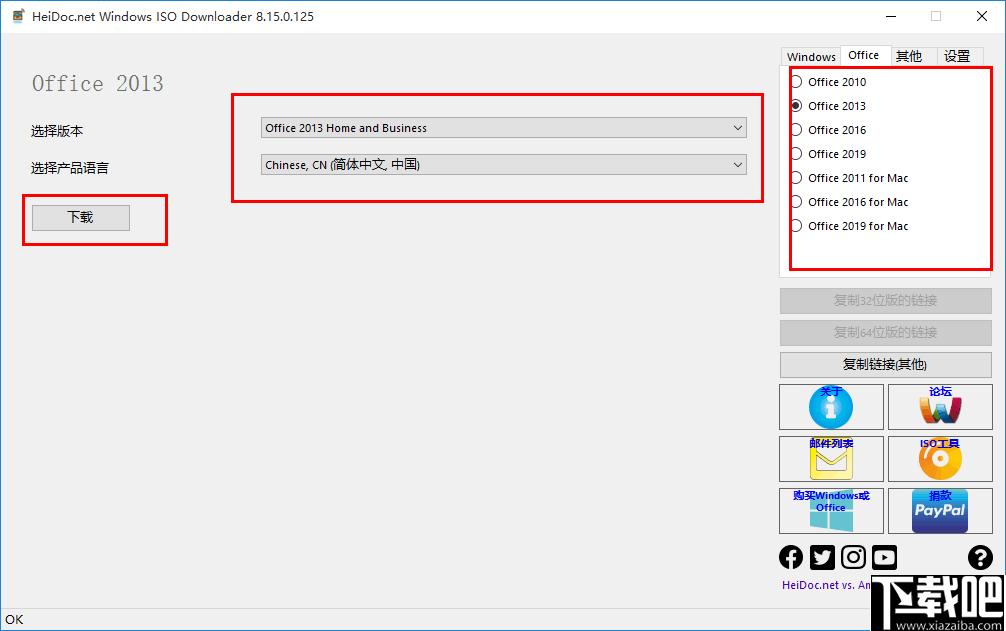Select Office 2013 radio button
Image resolution: width=1006 pixels, height=631 pixels.
pos(796,106)
